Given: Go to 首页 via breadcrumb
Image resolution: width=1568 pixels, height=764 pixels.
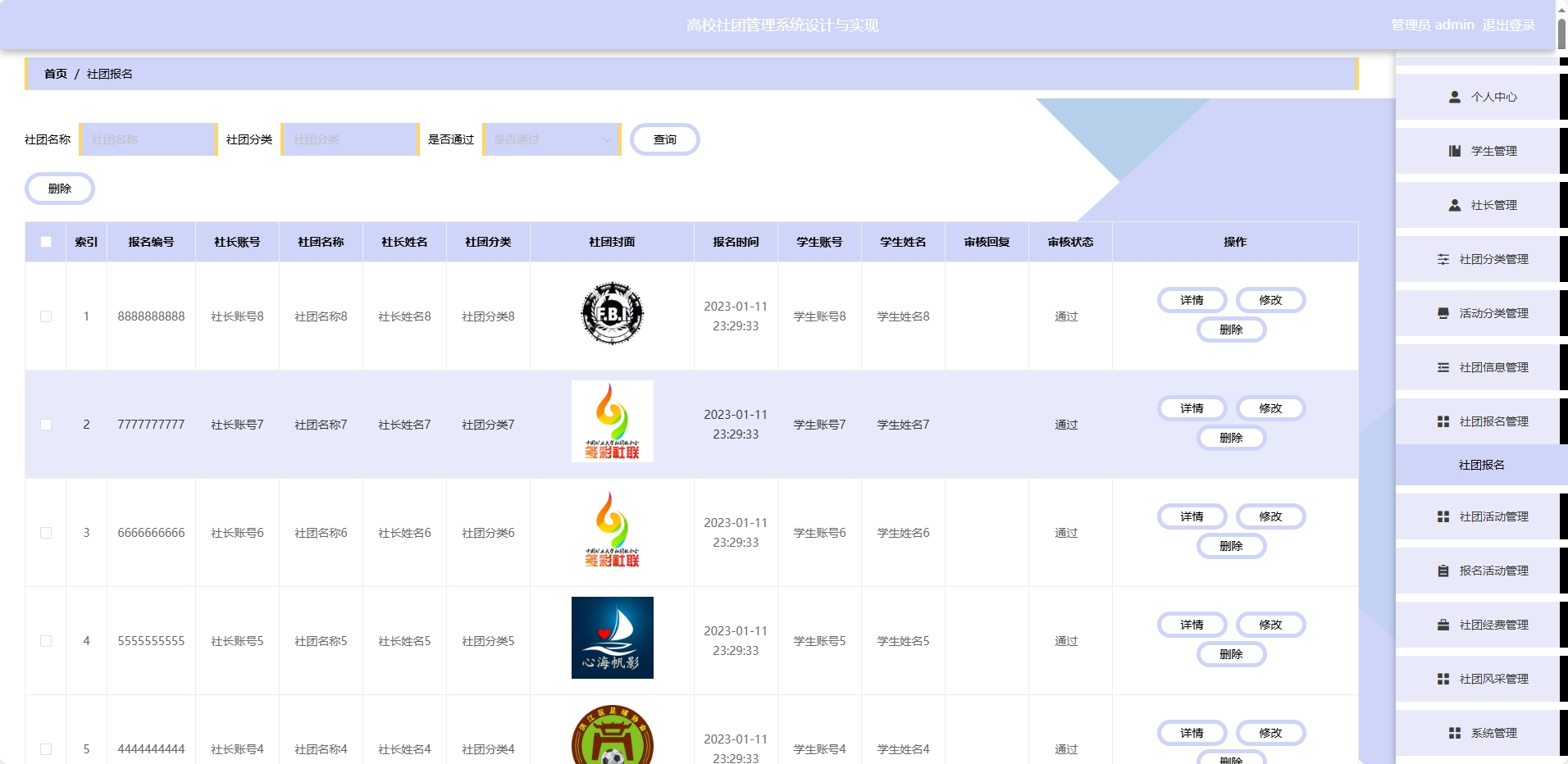Looking at the screenshot, I should tap(56, 74).
